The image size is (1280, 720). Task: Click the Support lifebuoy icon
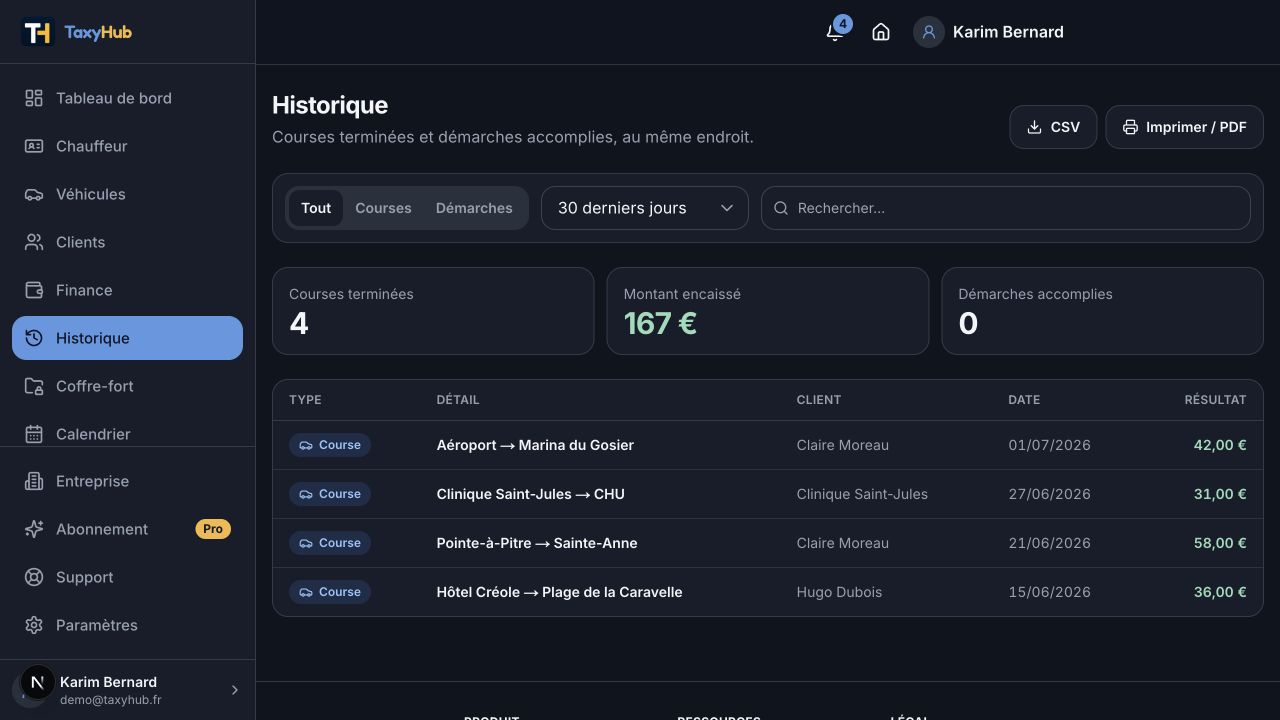tap(34, 577)
